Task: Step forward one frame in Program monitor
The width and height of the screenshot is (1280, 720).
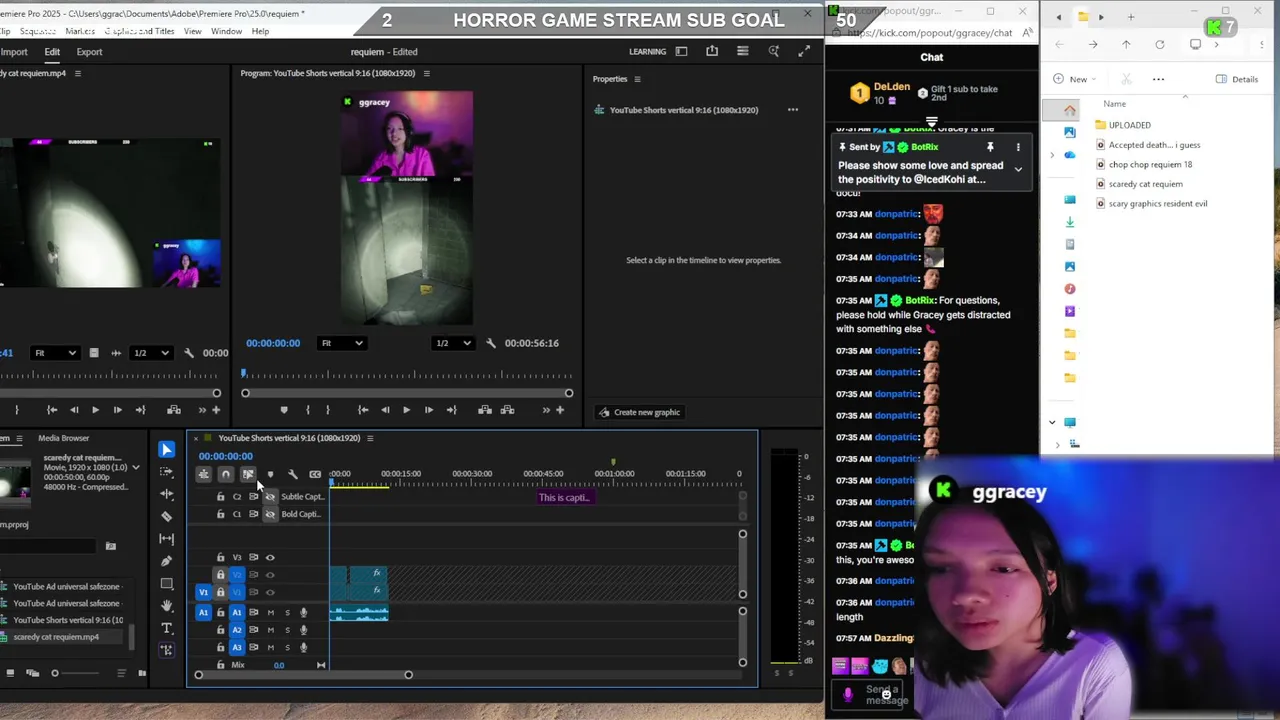Action: tap(428, 410)
